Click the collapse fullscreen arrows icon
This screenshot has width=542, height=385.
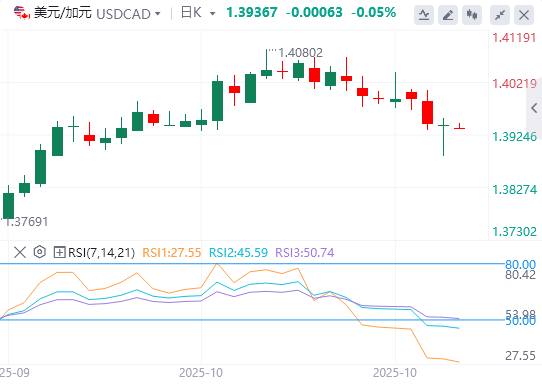coord(500,15)
